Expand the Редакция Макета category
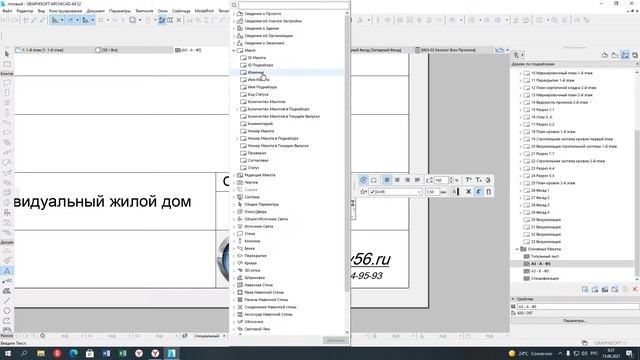 [x=234, y=175]
